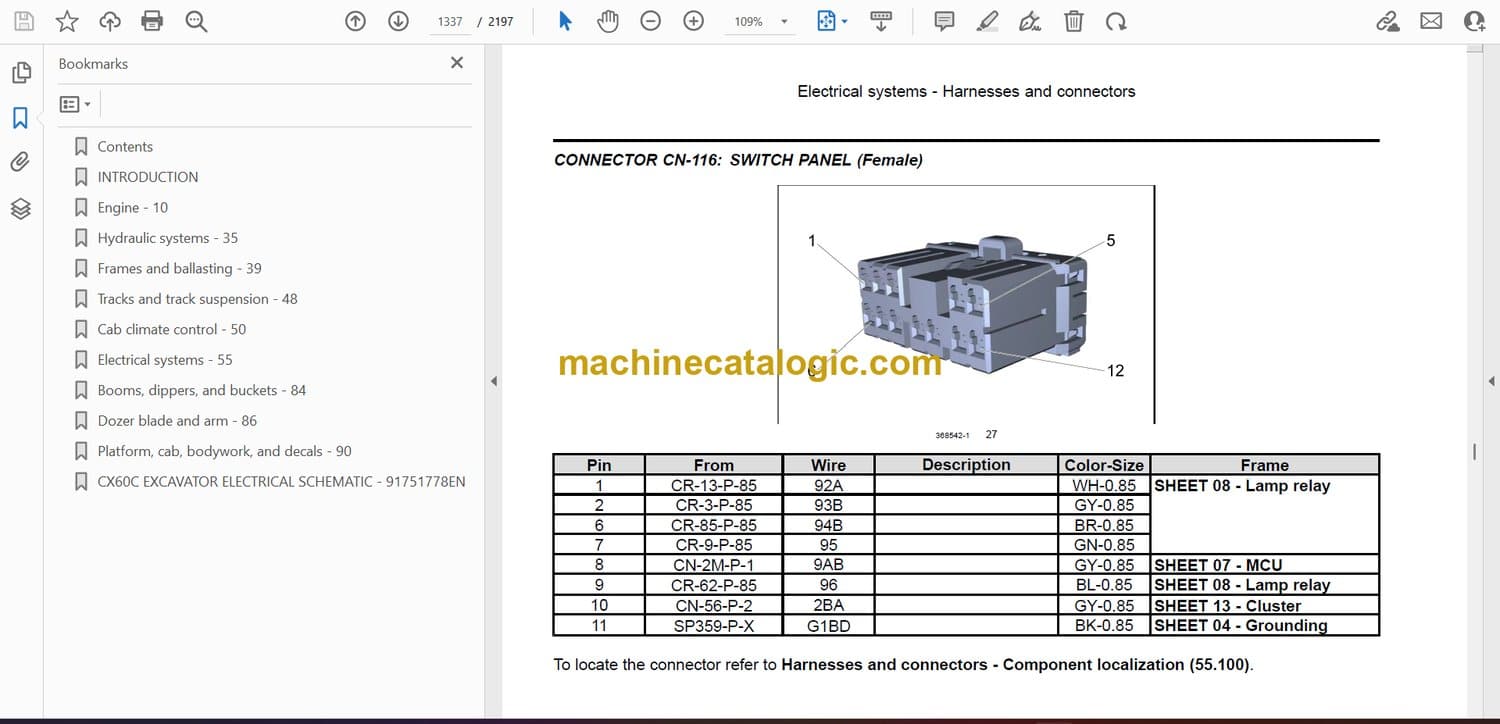
Task: Toggle the Attachments paperclip panel
Action: [21, 162]
